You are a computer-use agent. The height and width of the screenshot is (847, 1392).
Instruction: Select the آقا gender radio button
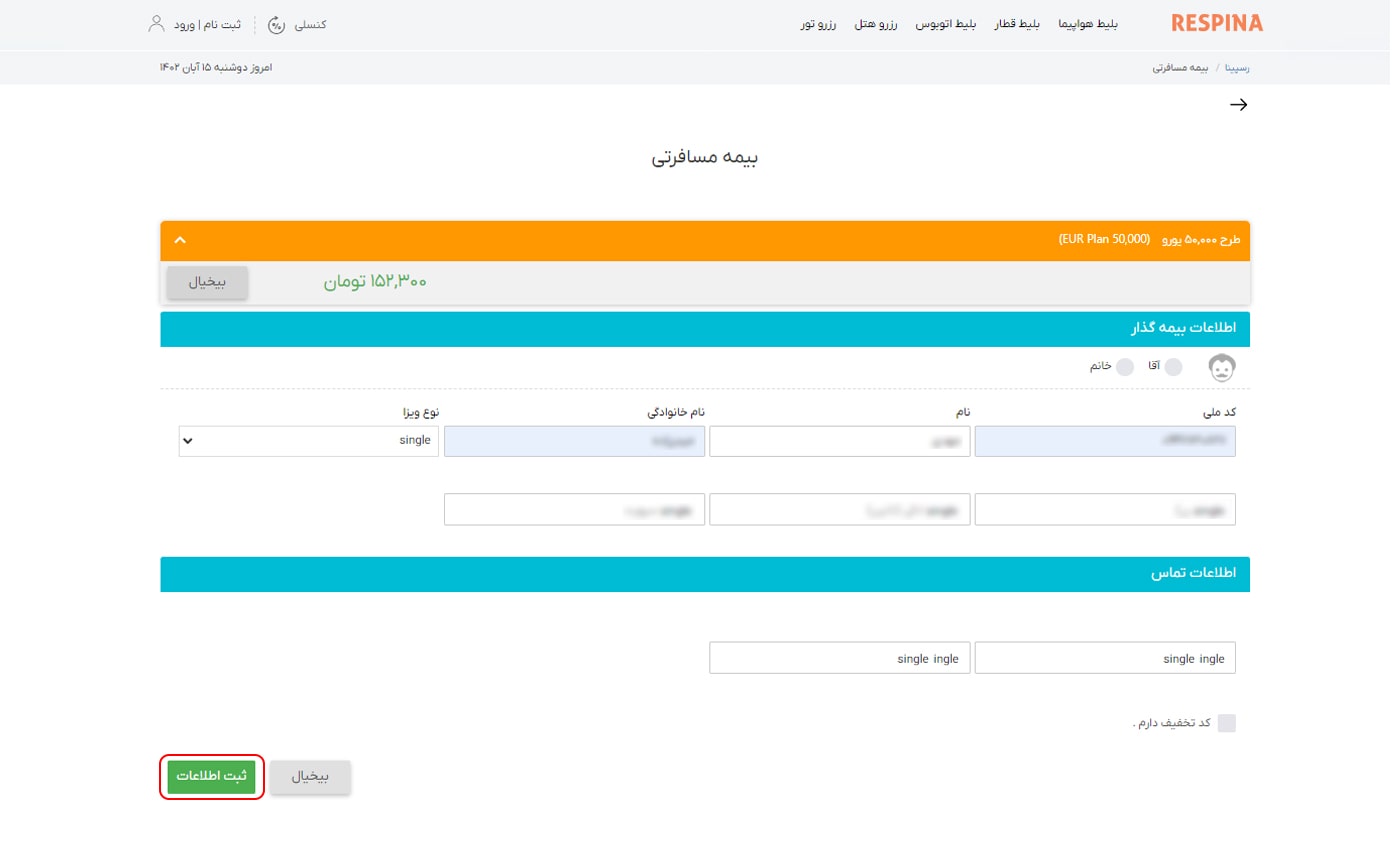[x=1172, y=367]
